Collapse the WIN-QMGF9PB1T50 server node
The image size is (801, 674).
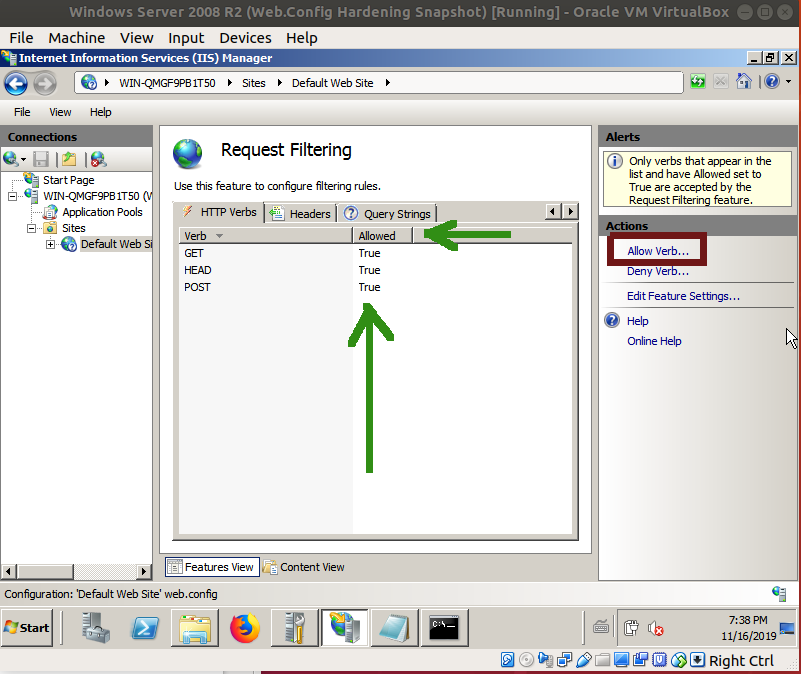[x=12, y=196]
